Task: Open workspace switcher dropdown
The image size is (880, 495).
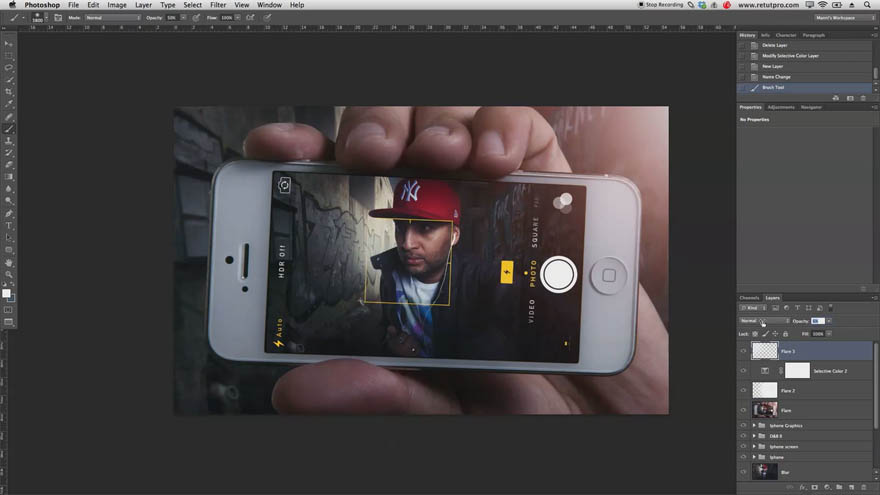Action: 845,18
